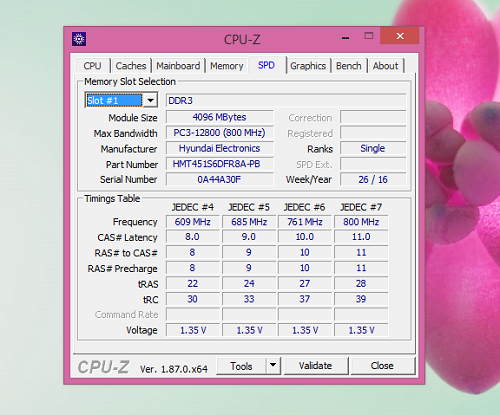Screen dimensions: 500x415
Task: Click tRC value 37
Action: click(305, 299)
